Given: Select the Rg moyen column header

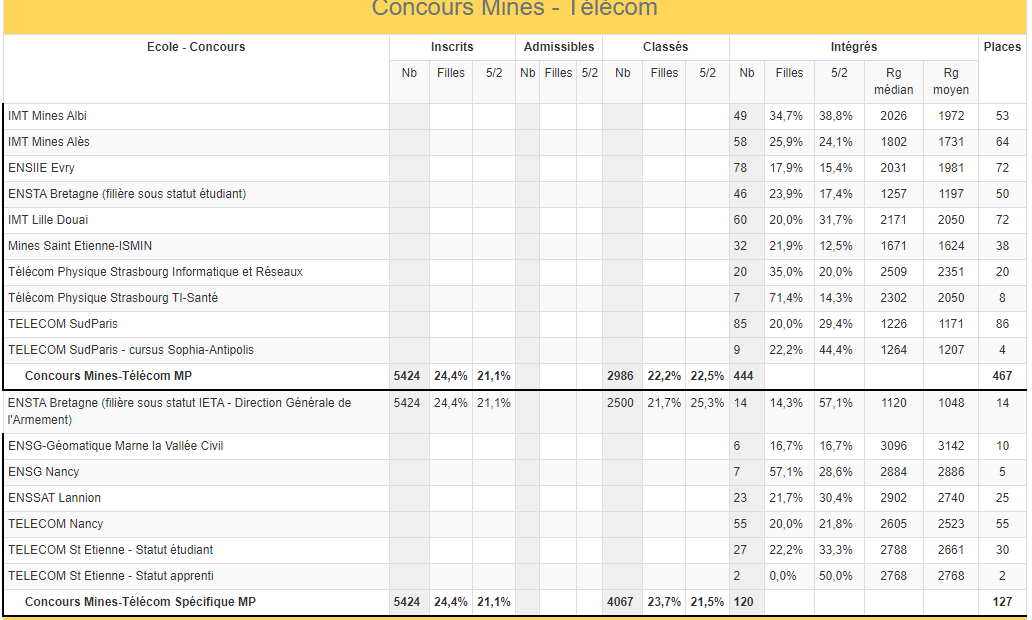Looking at the screenshot, I should (x=951, y=81).
